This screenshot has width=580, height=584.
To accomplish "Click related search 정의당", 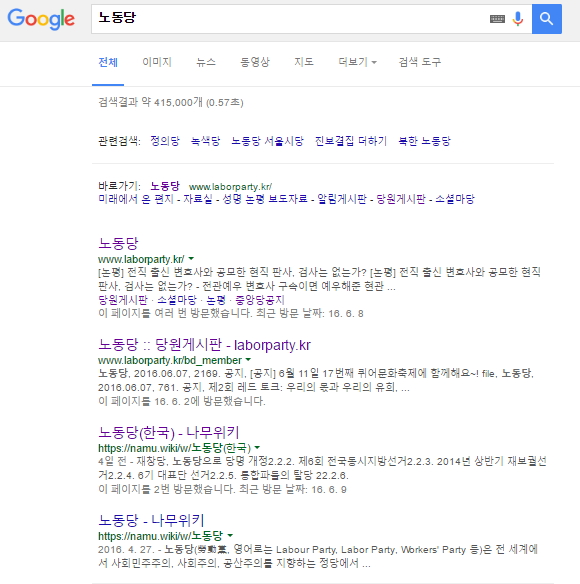I will click(165, 141).
